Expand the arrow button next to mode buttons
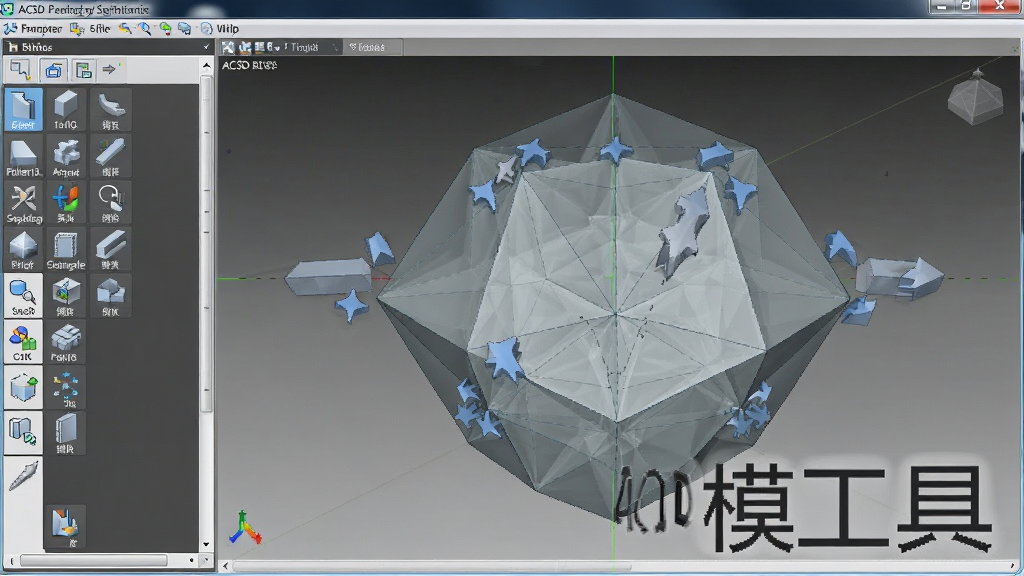 click(x=109, y=69)
